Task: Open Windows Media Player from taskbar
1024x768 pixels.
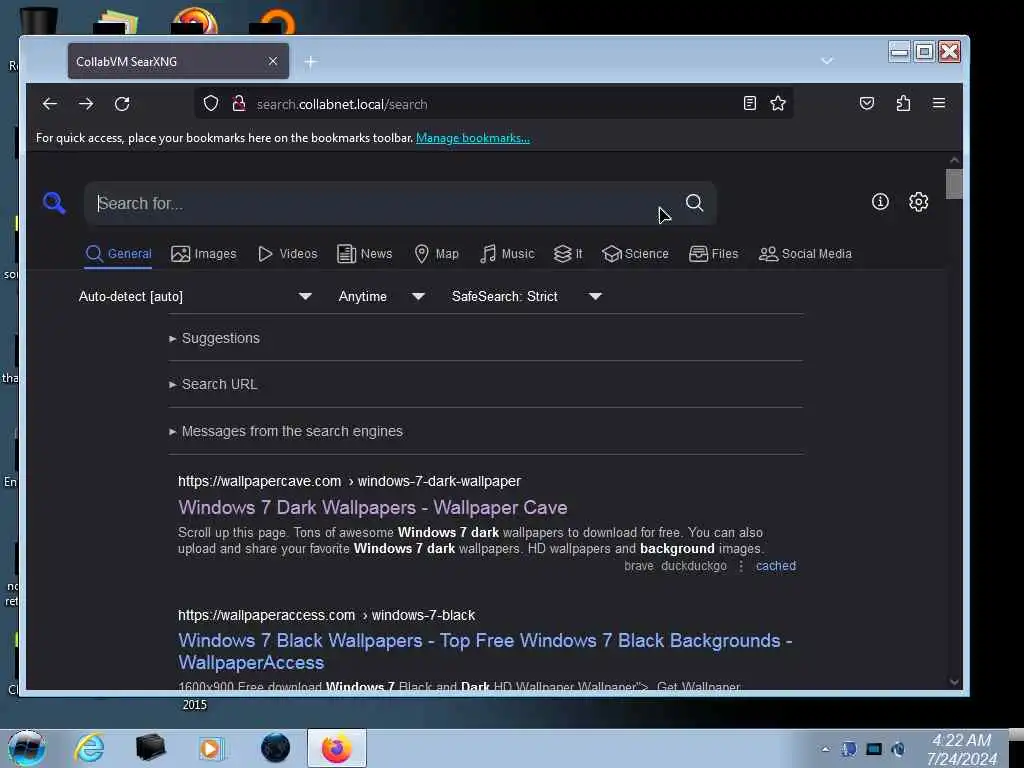Action: [x=210, y=748]
